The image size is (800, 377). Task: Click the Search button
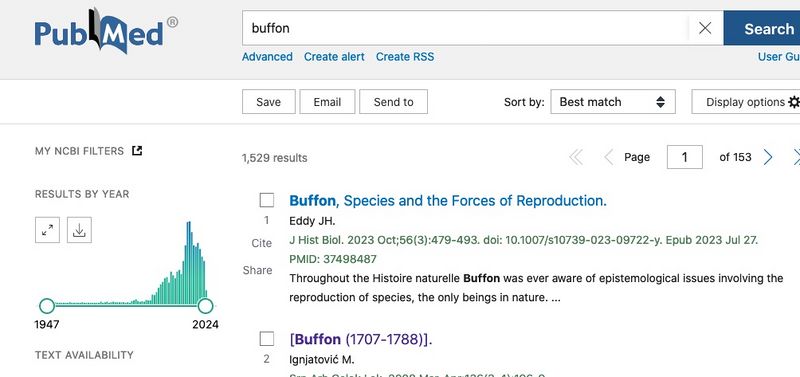[762, 29]
